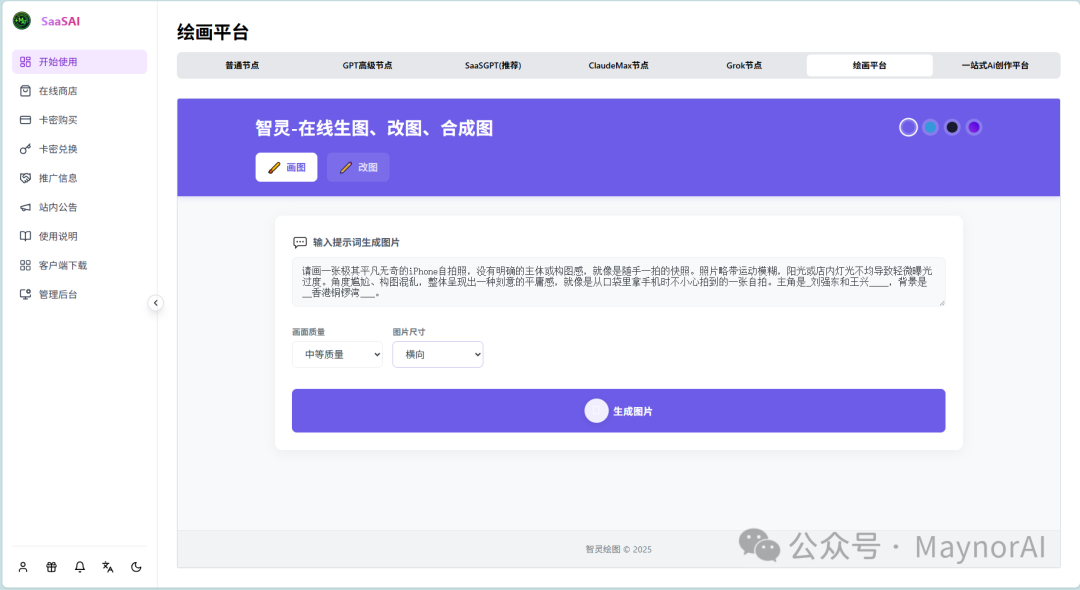Image resolution: width=1080 pixels, height=590 pixels.
Task: Click the SaaSAI logo icon
Action: click(22, 21)
